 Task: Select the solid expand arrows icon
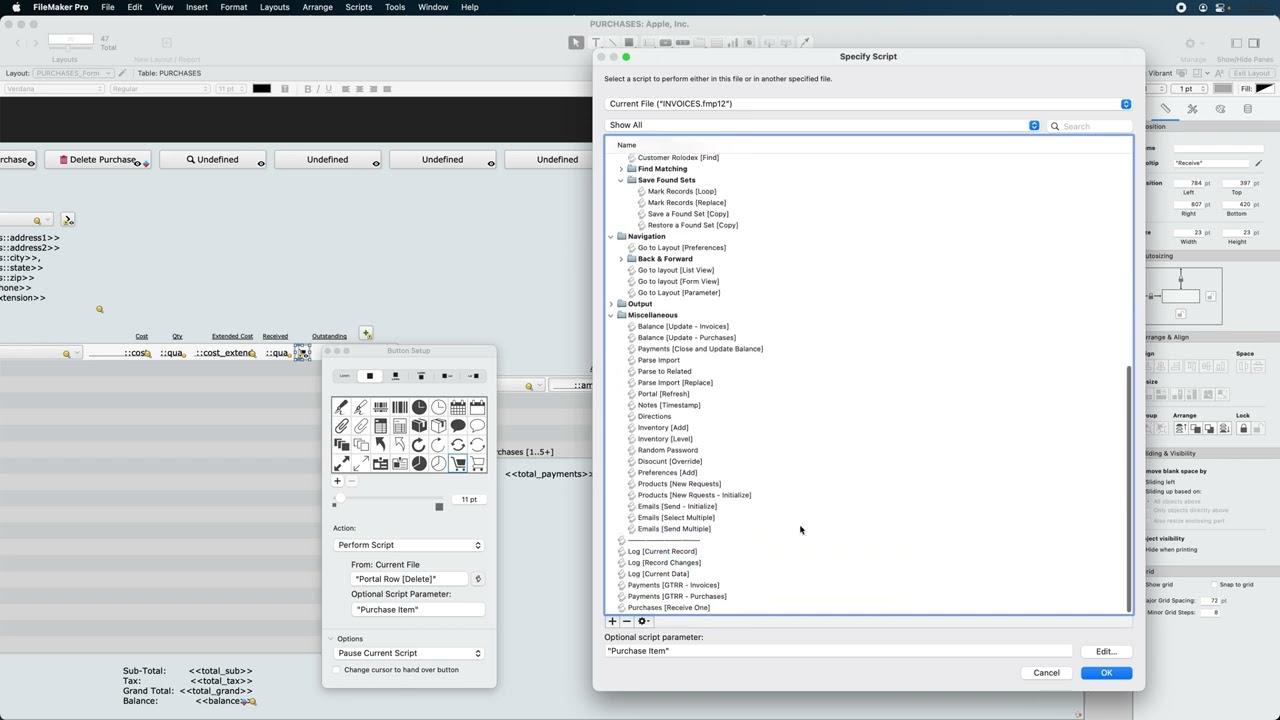[342, 463]
